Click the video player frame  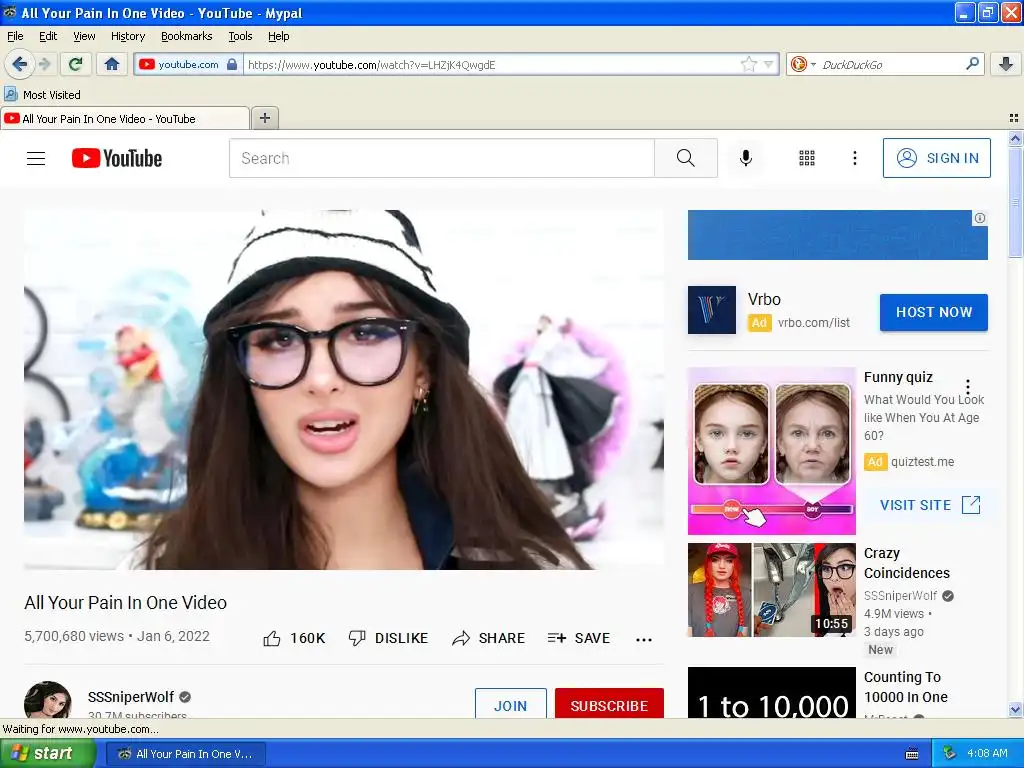(344, 390)
